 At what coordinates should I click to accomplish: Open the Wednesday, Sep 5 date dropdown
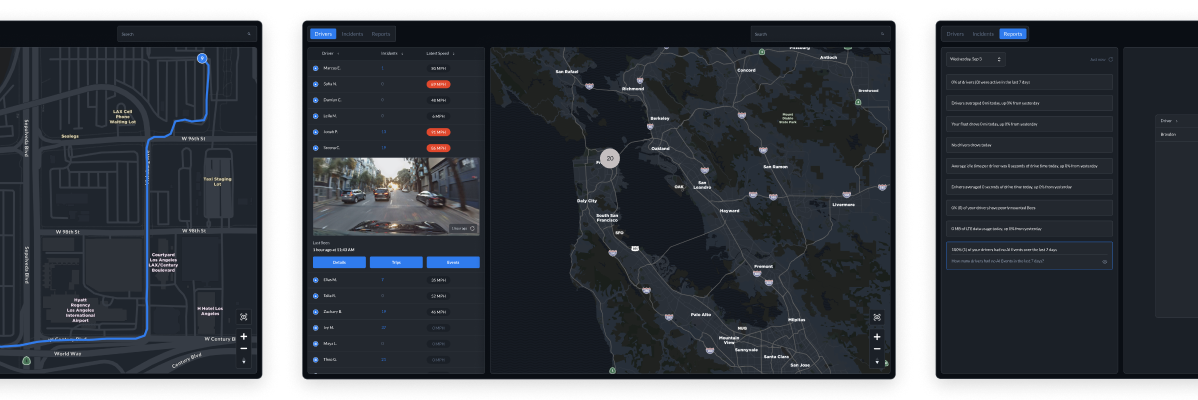coord(975,59)
